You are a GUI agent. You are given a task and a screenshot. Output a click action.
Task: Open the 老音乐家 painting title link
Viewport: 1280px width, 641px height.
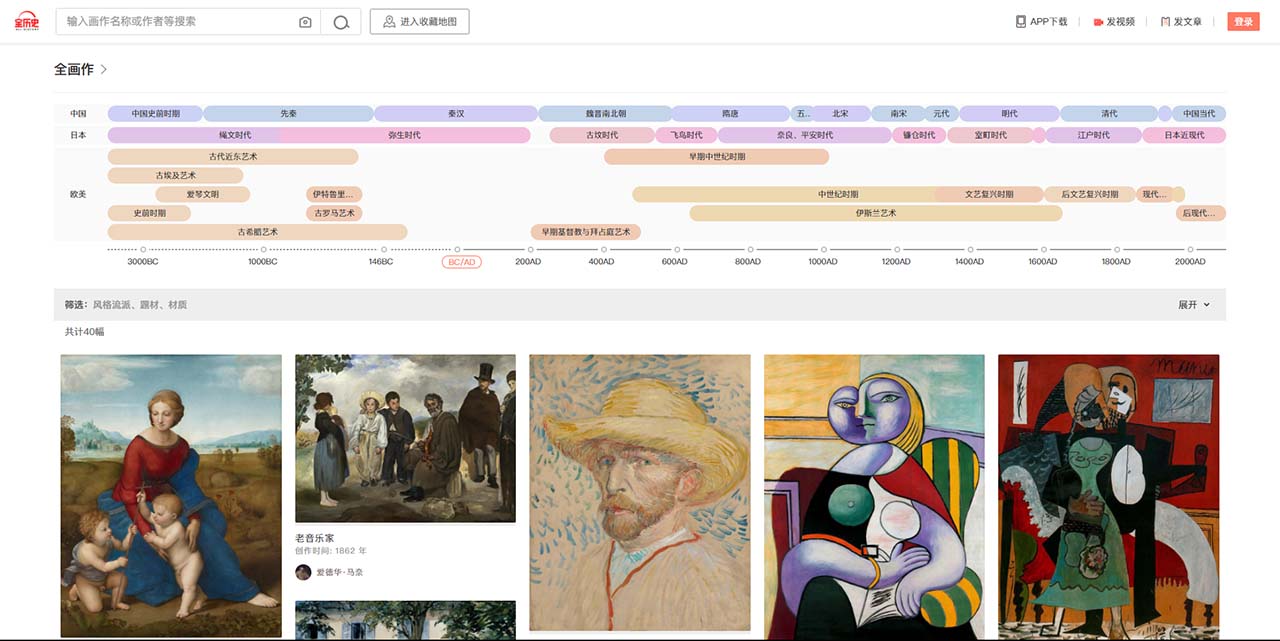point(315,538)
